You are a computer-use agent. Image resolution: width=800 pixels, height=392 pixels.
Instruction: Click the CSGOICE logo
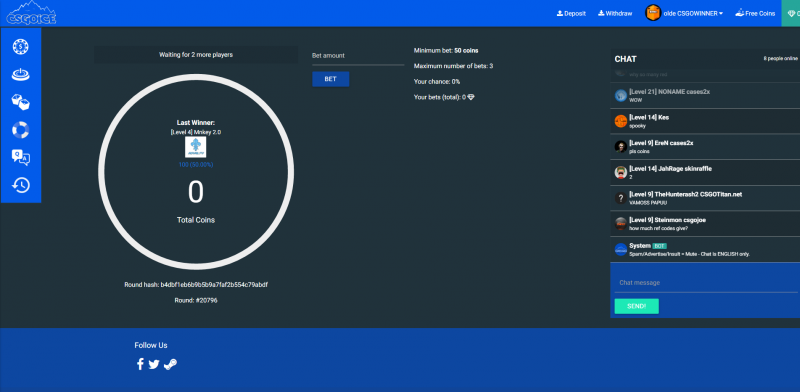point(31,13)
